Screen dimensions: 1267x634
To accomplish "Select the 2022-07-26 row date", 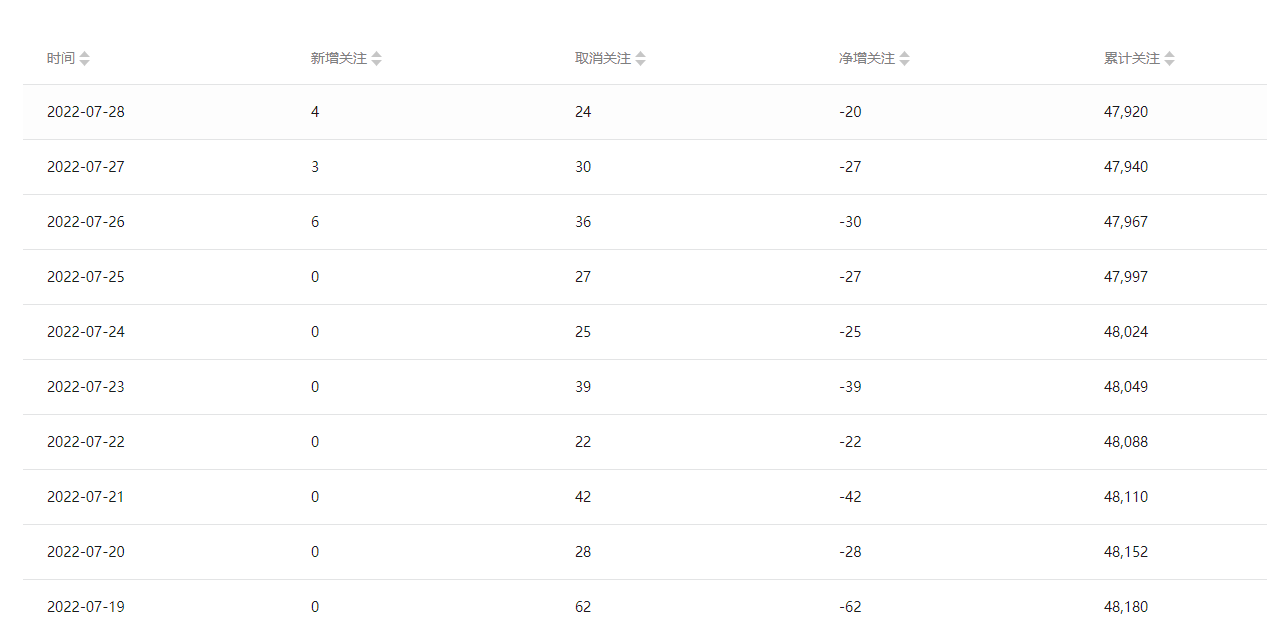I will (86, 222).
